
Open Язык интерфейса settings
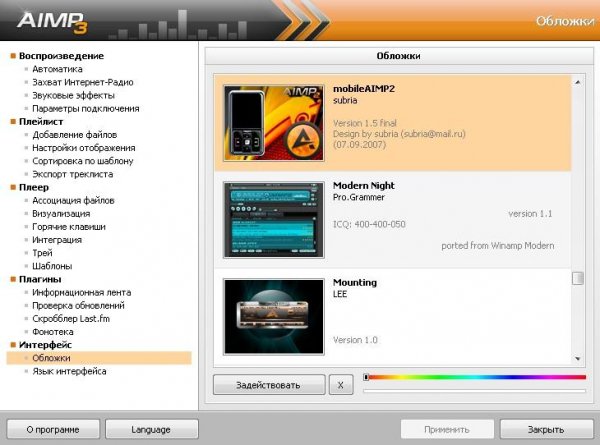point(69,371)
